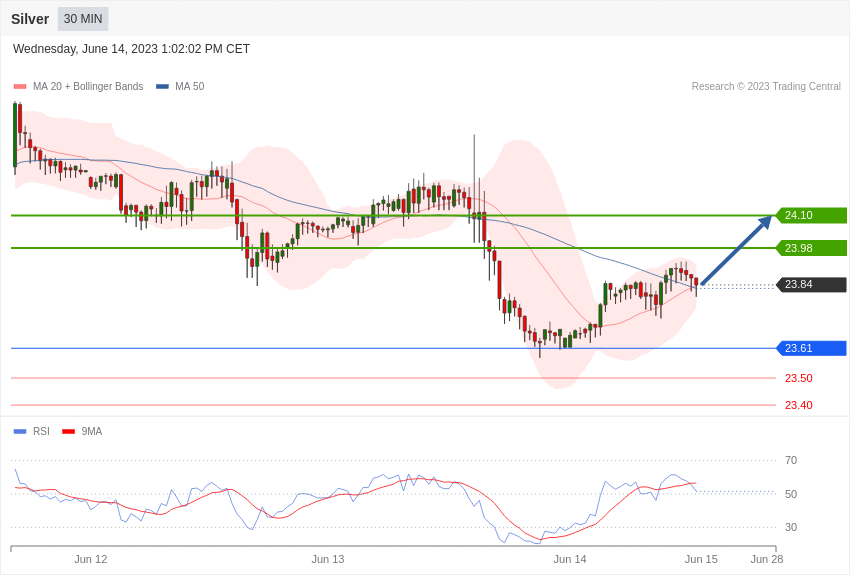Click the MA 50 legend label
The height and width of the screenshot is (576, 850).
point(189,86)
